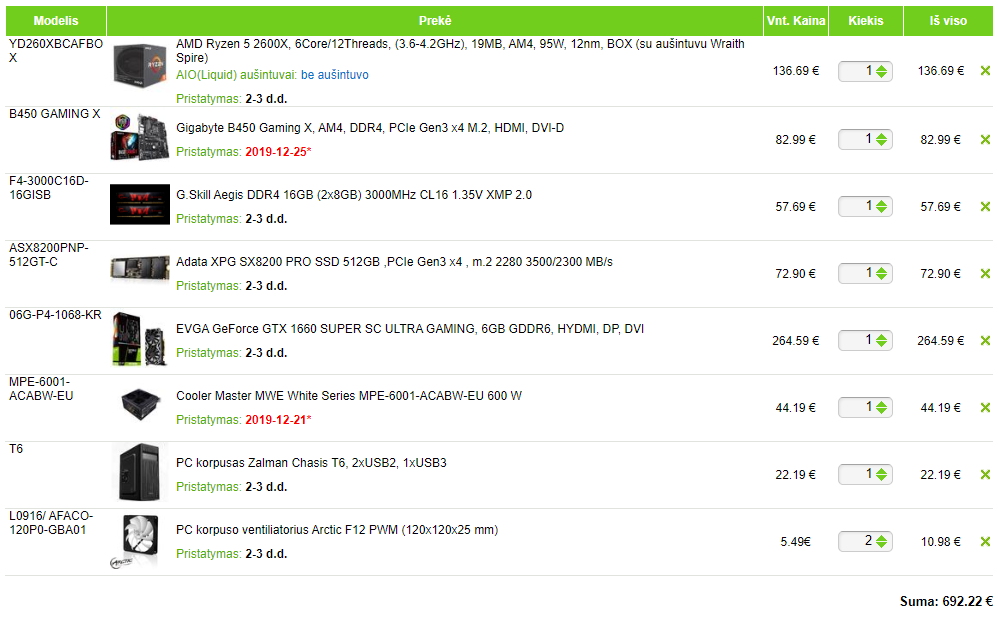Delete Gigabyte B450 Gaming X row
This screenshot has height=636, width=998.
point(985,140)
